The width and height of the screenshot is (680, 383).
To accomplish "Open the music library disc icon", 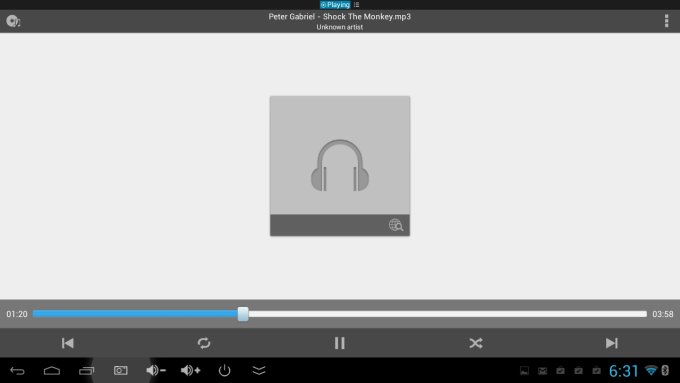I will coord(13,21).
